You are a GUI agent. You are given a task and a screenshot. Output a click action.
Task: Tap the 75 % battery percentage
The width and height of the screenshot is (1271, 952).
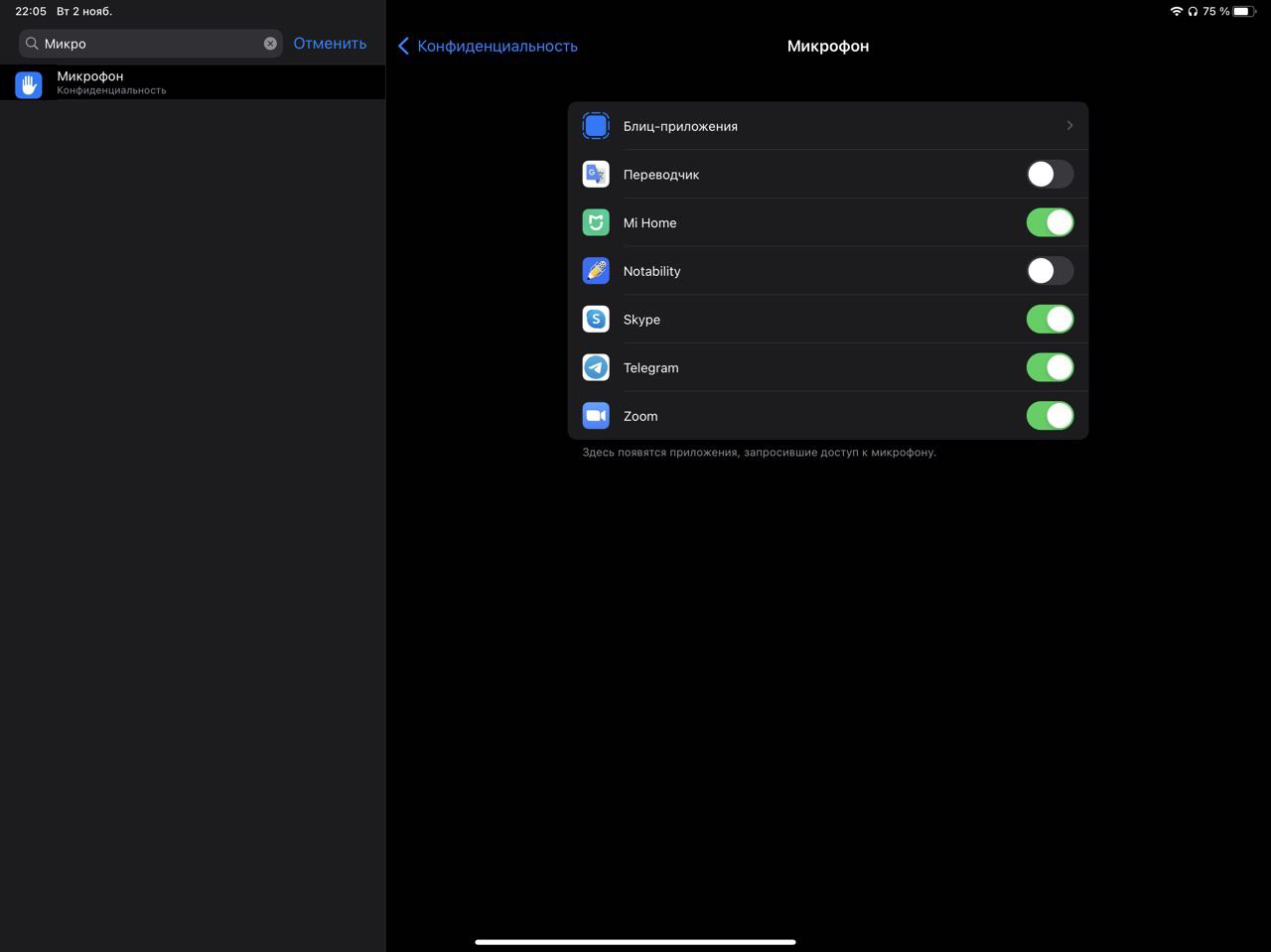click(1216, 11)
